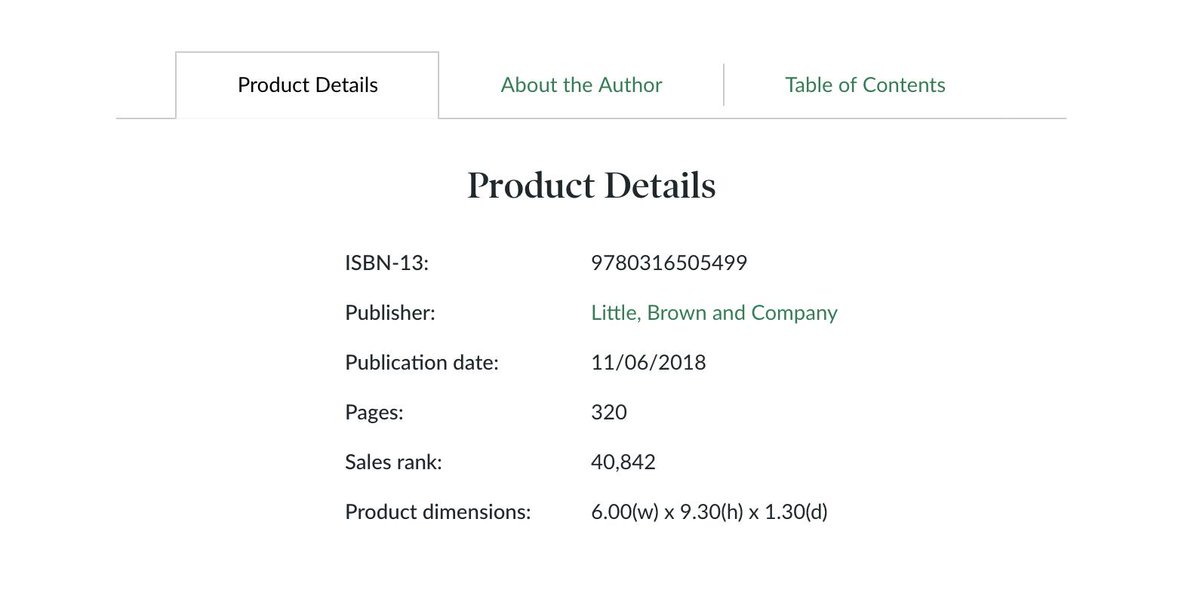Click the vertical divider before Table of Contents
The width and height of the screenshot is (1200, 608).
(x=723, y=85)
